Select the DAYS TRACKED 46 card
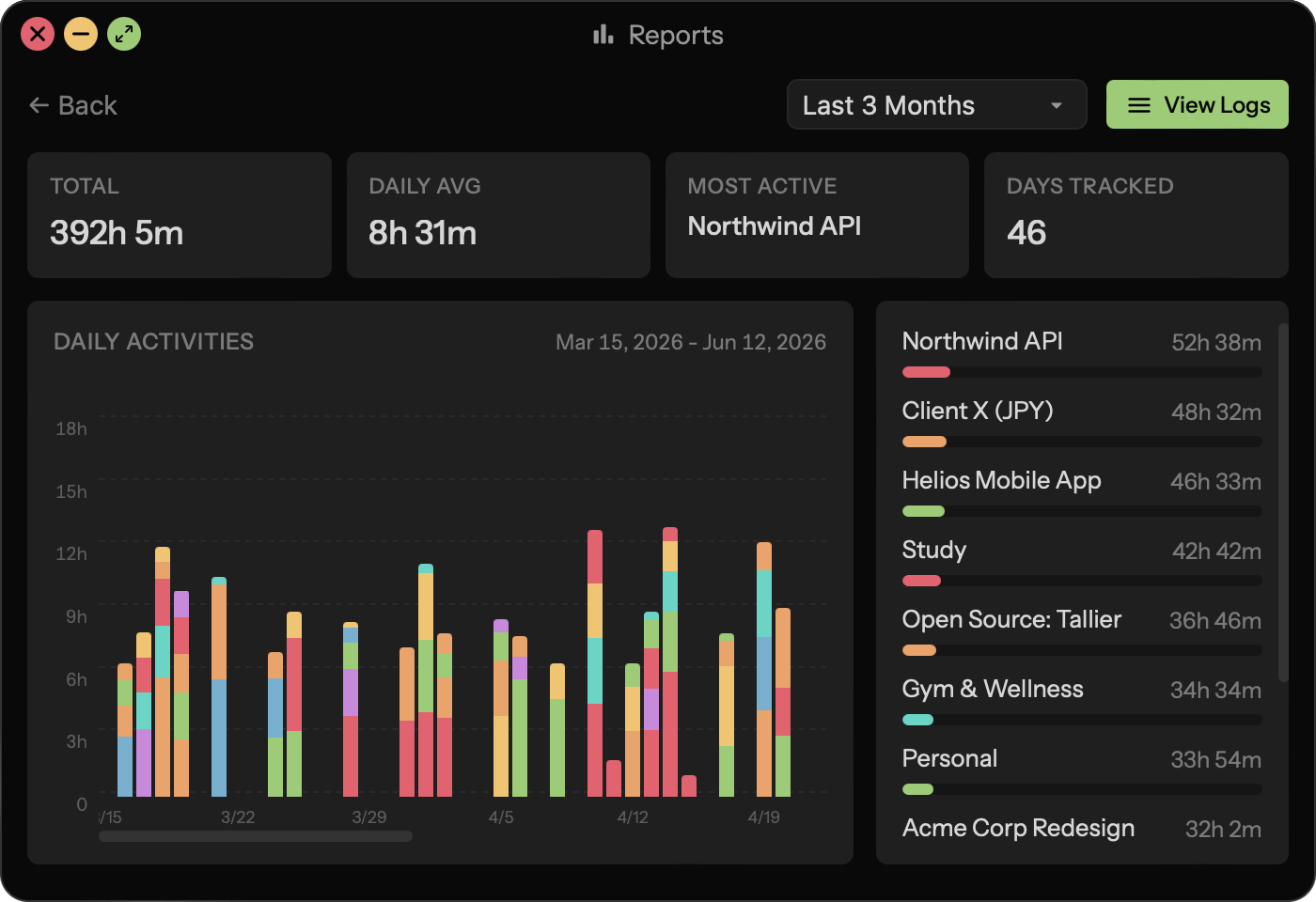This screenshot has width=1316, height=902. (1136, 215)
